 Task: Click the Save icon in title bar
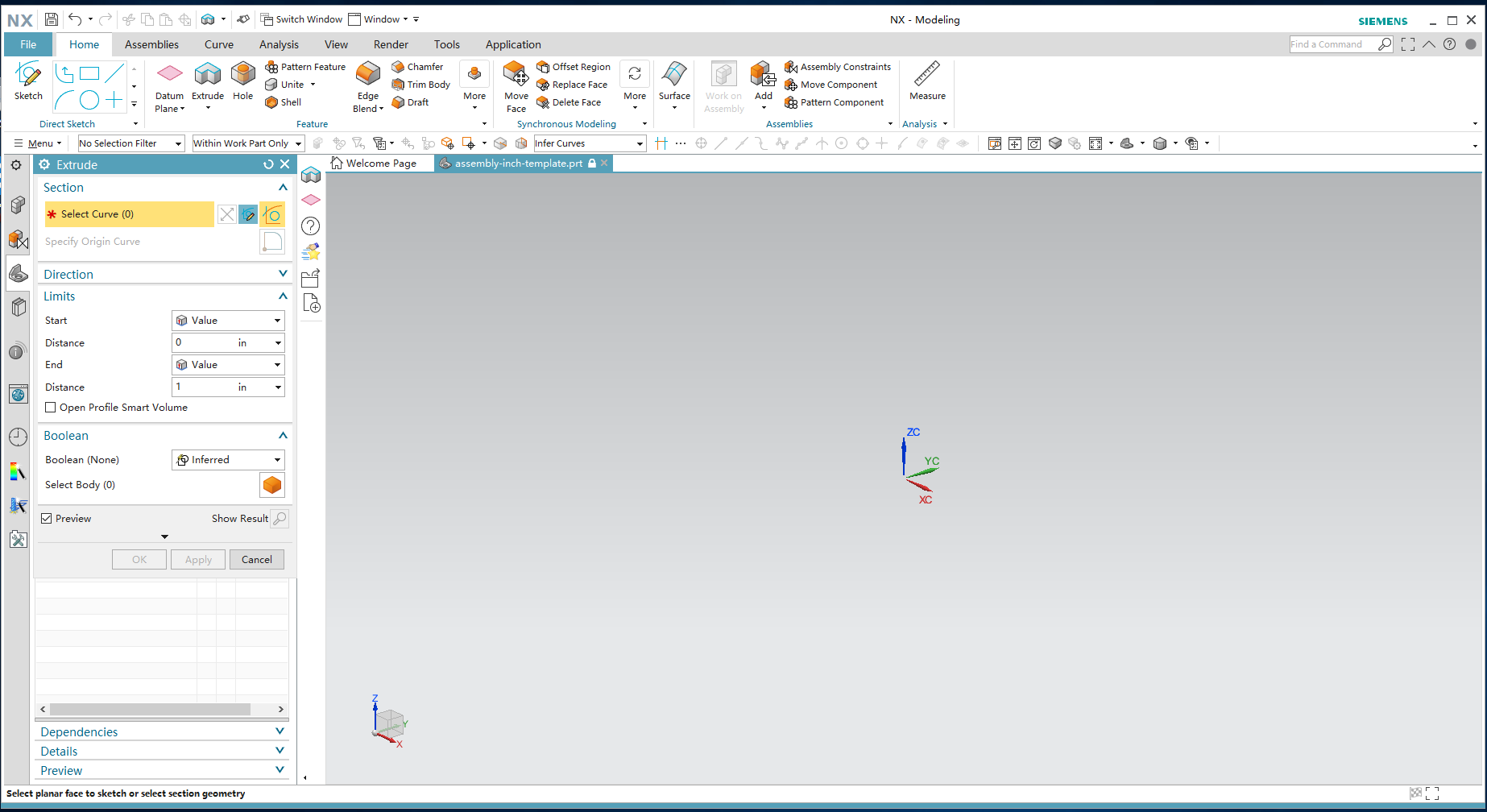51,19
